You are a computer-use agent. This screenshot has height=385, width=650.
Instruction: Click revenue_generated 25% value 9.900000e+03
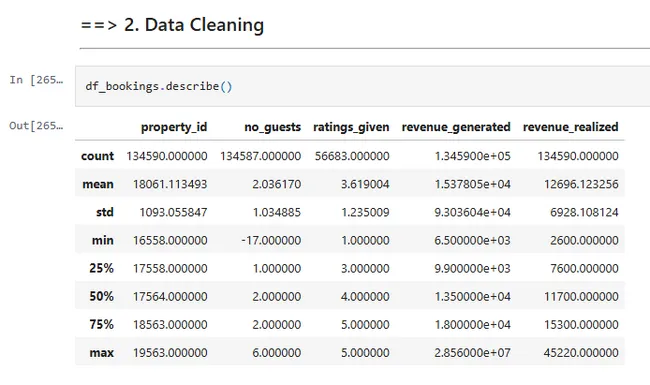pyautogui.click(x=473, y=268)
